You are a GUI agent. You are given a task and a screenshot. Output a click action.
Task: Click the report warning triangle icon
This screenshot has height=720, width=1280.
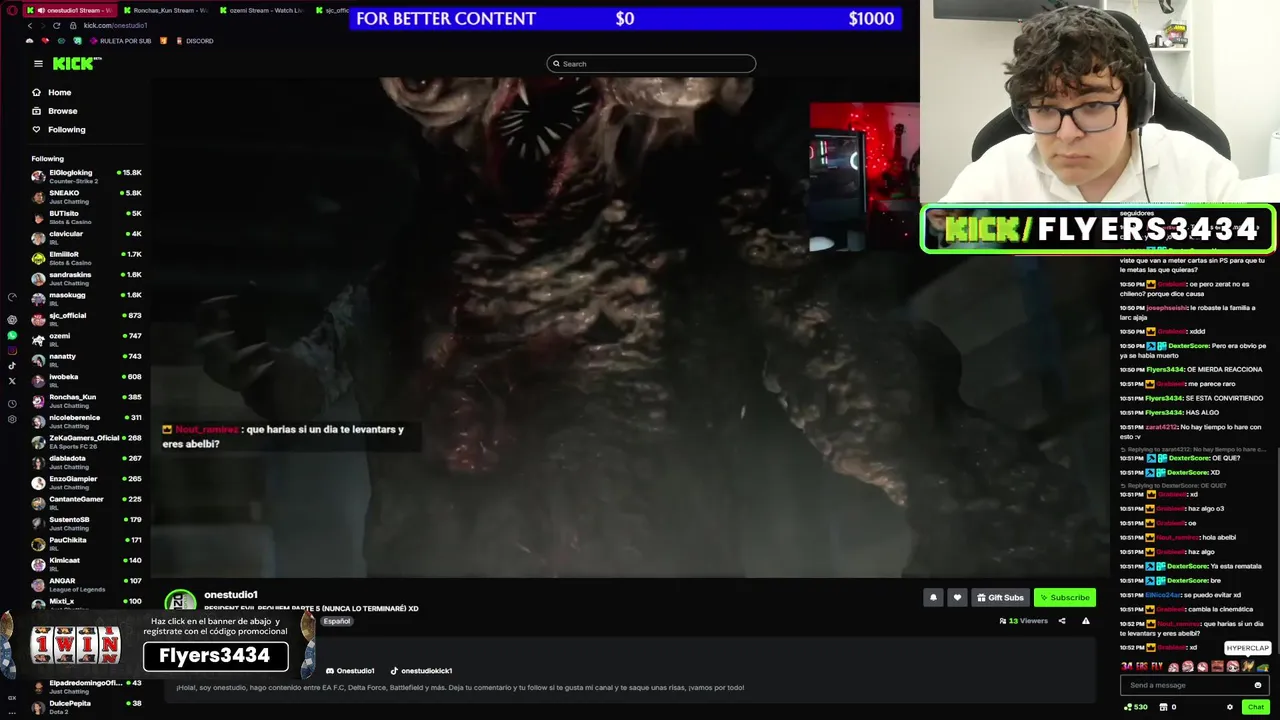point(1086,621)
